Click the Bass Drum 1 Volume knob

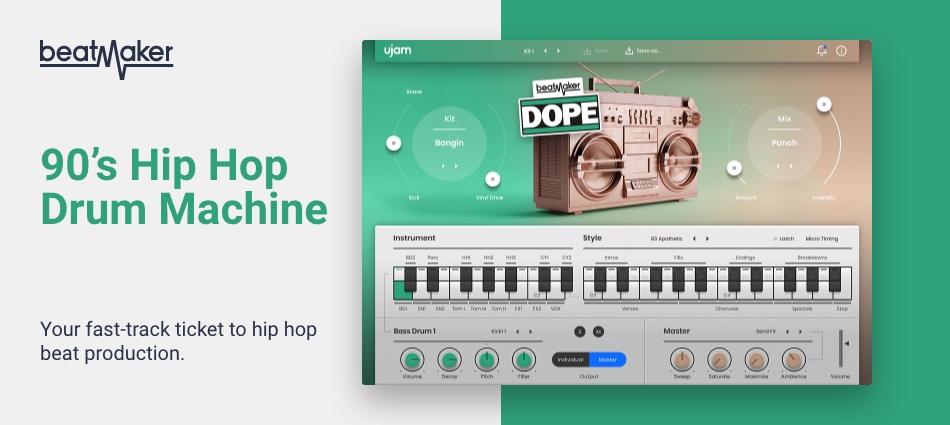(412, 360)
